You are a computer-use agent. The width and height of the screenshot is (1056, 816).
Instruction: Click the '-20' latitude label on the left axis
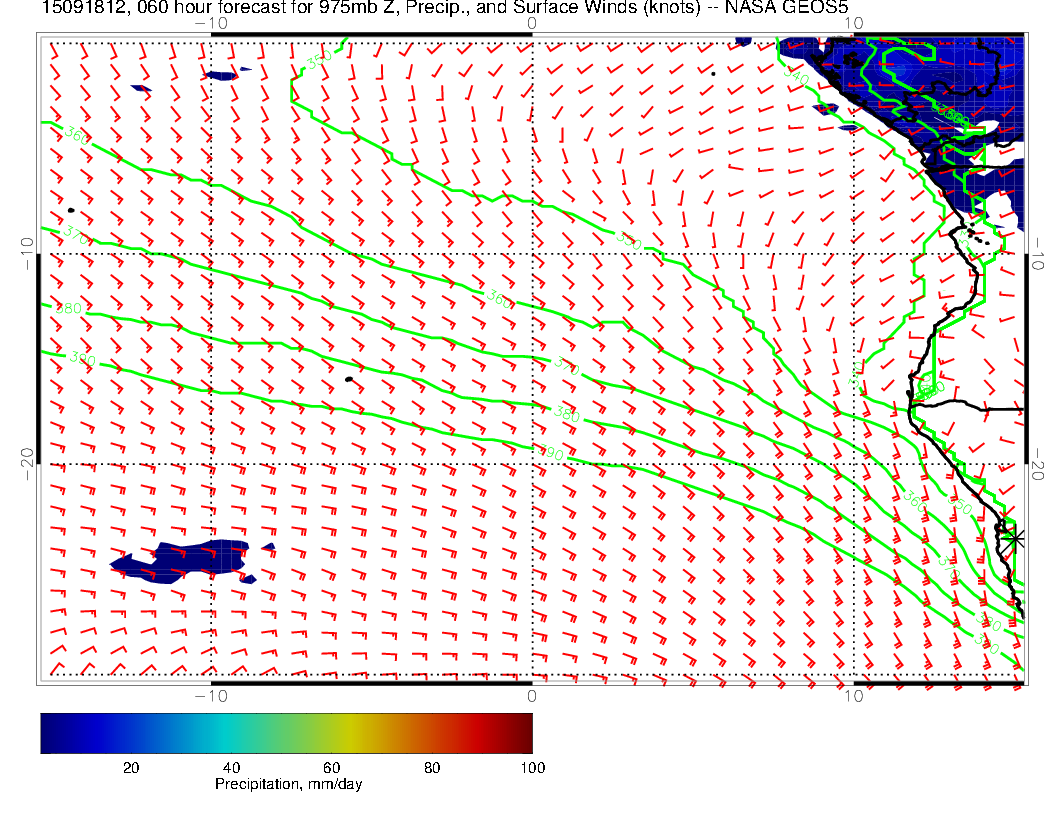tap(27, 464)
